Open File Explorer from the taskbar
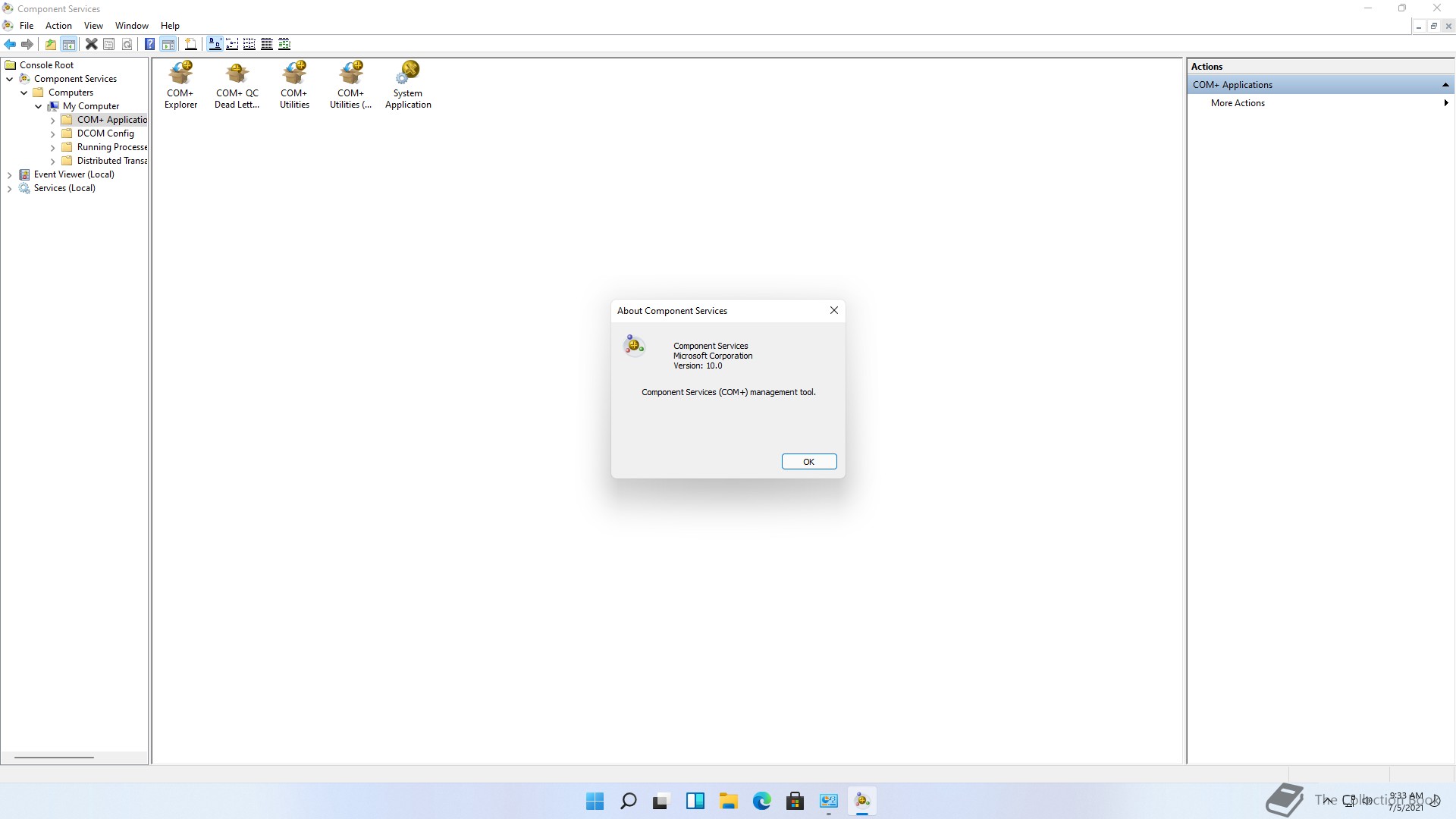1456x819 pixels. tap(728, 801)
